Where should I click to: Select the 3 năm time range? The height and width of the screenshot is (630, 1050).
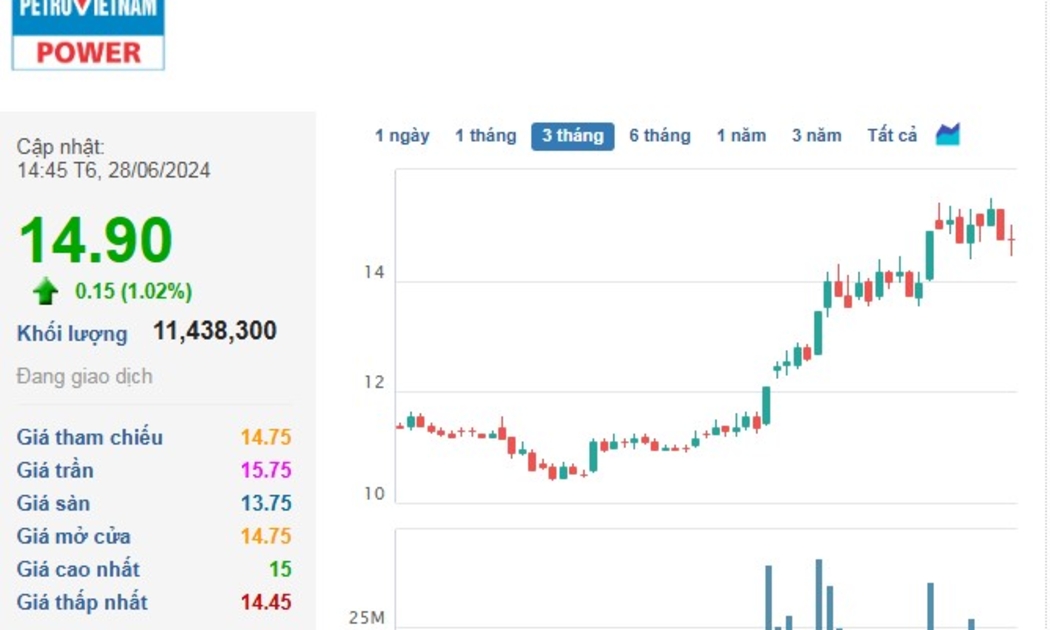(816, 136)
